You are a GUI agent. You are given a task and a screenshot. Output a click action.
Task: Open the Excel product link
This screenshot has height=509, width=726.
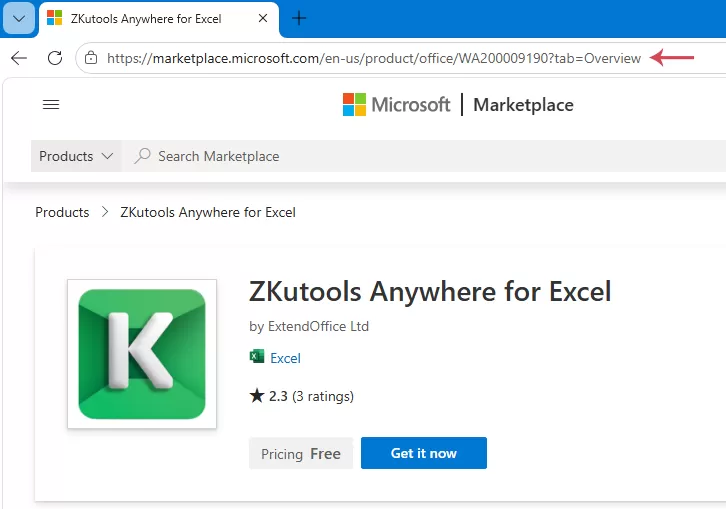(x=285, y=358)
